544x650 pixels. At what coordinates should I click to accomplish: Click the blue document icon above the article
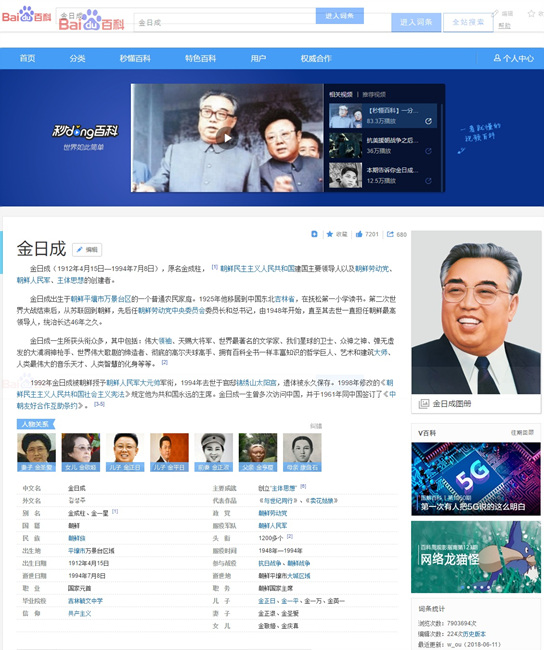coord(314,234)
